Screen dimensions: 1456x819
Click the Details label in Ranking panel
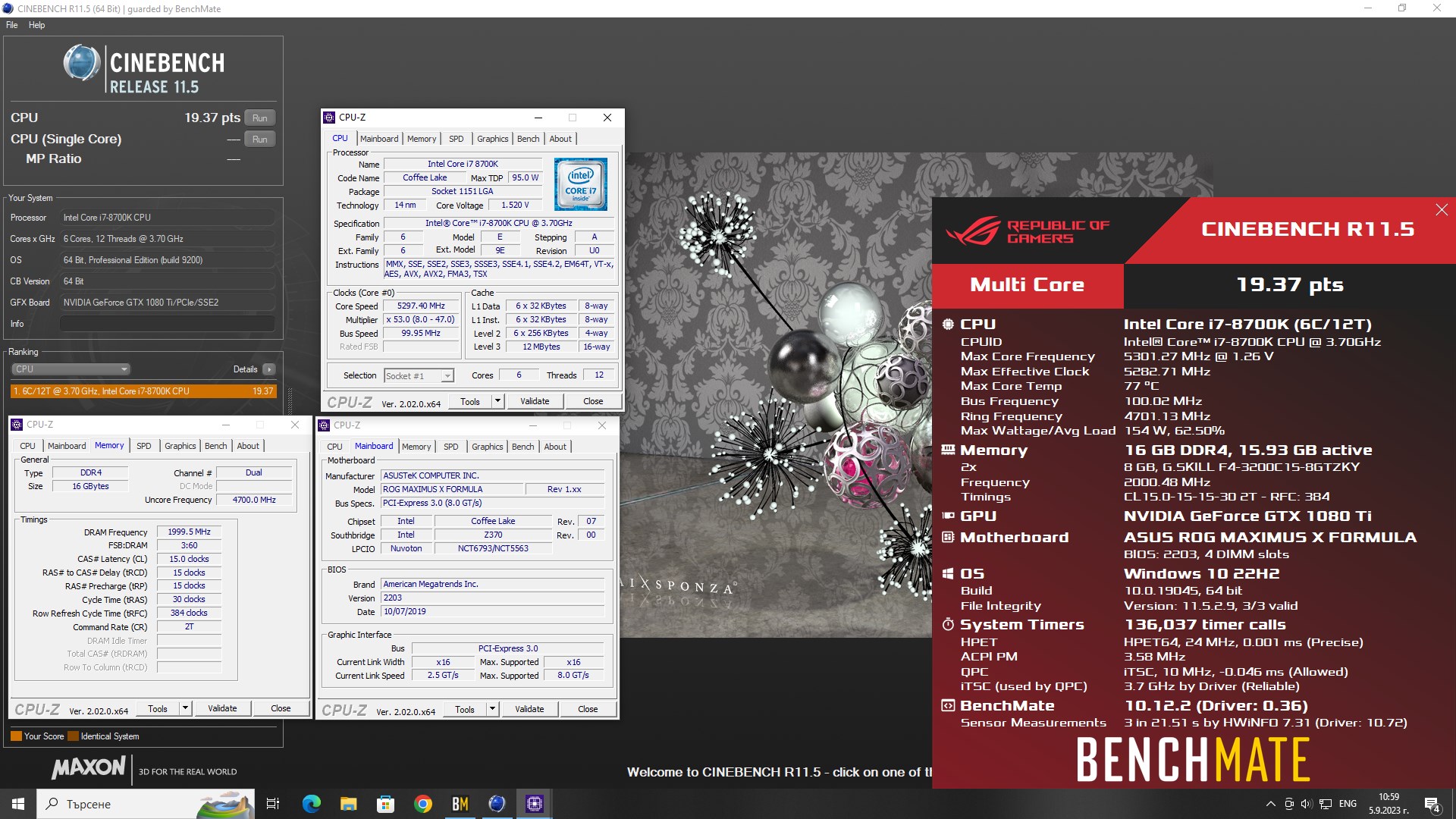coord(245,369)
